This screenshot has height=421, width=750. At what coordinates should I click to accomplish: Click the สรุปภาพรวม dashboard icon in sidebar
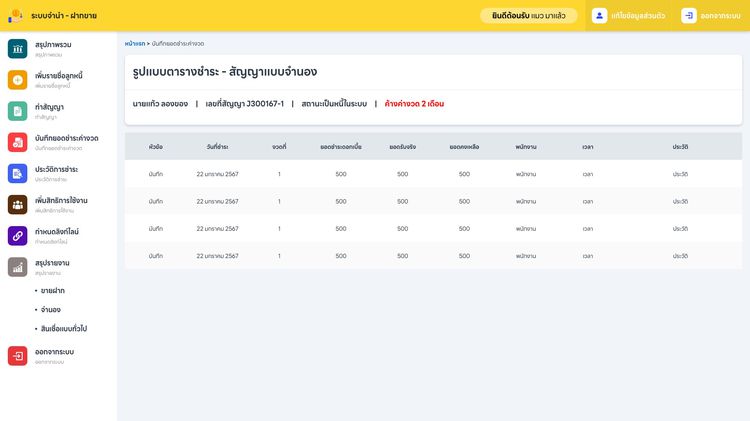[17, 48]
